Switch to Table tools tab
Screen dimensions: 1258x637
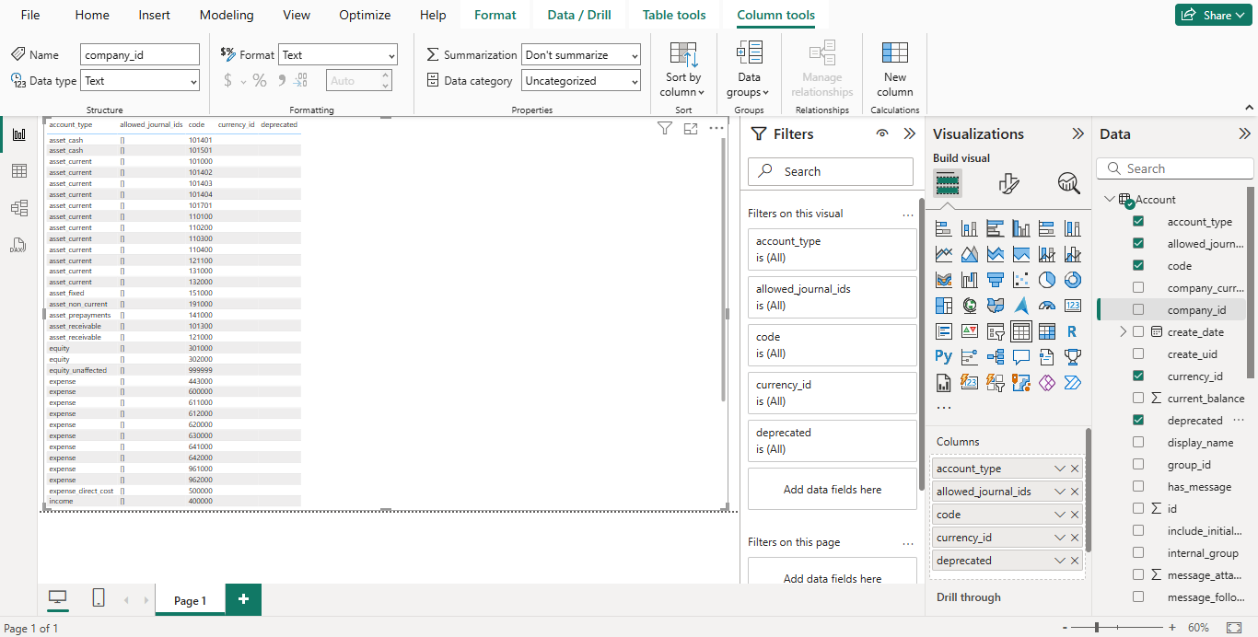pos(673,15)
